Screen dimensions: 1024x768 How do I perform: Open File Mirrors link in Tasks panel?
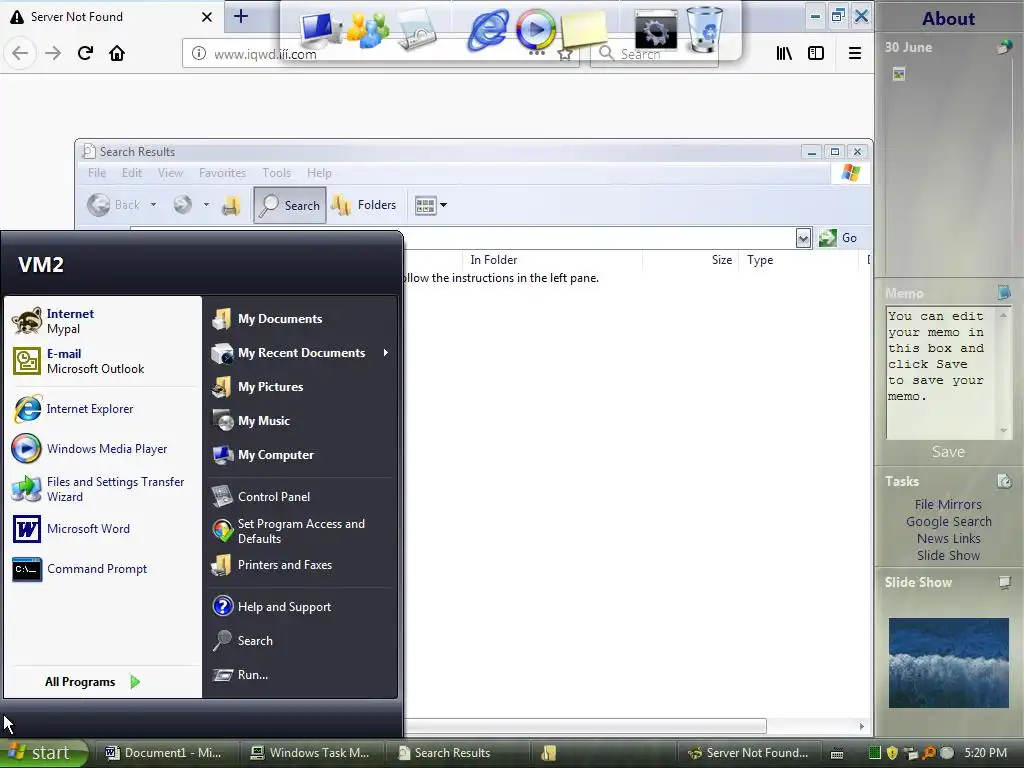pyautogui.click(x=948, y=504)
